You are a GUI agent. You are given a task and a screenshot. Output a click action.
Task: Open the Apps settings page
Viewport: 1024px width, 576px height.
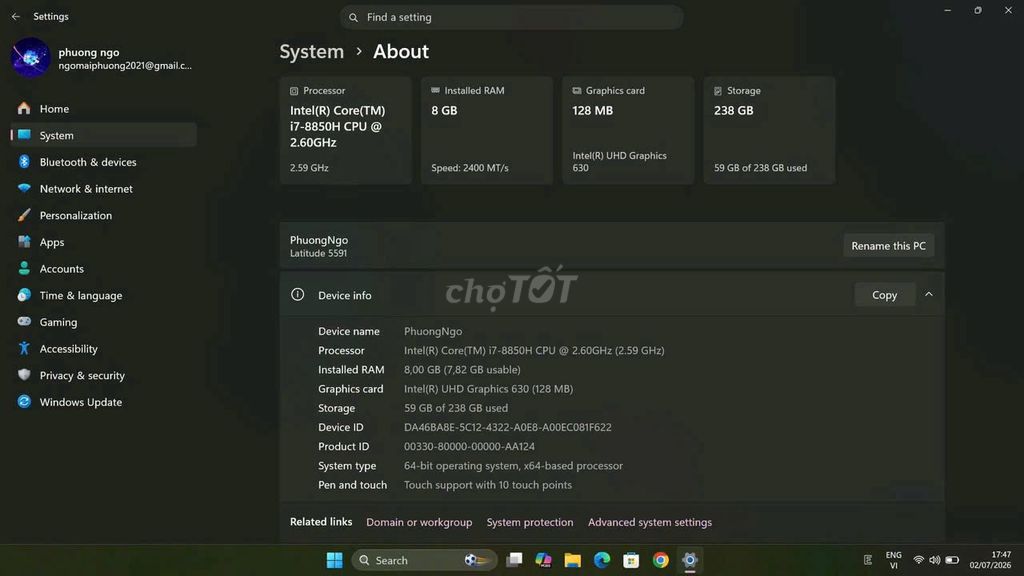[x=103, y=242]
